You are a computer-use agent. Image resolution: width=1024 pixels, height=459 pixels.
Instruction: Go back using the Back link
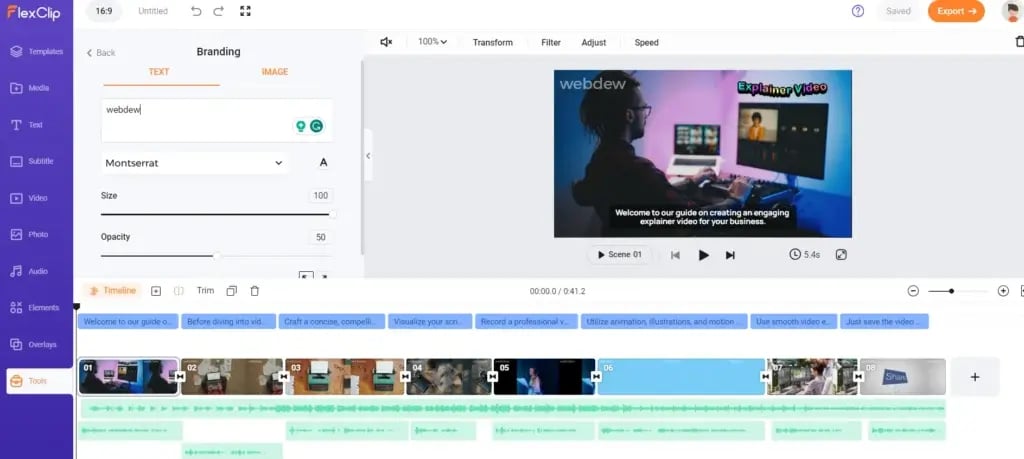pos(100,53)
